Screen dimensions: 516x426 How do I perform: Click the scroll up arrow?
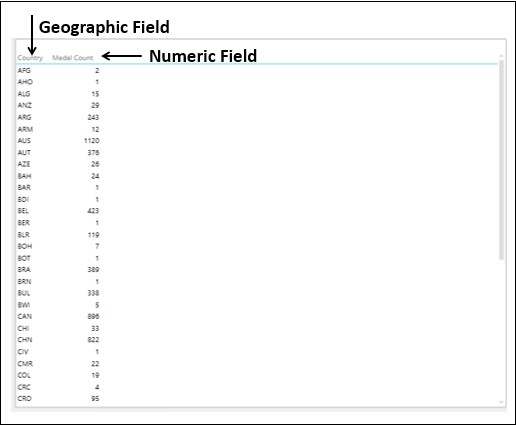[501, 56]
